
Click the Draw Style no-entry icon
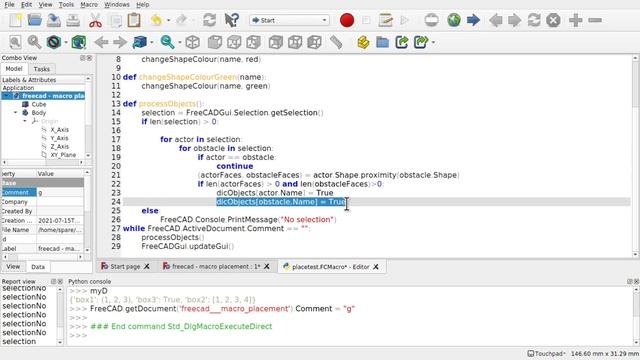click(x=53, y=42)
